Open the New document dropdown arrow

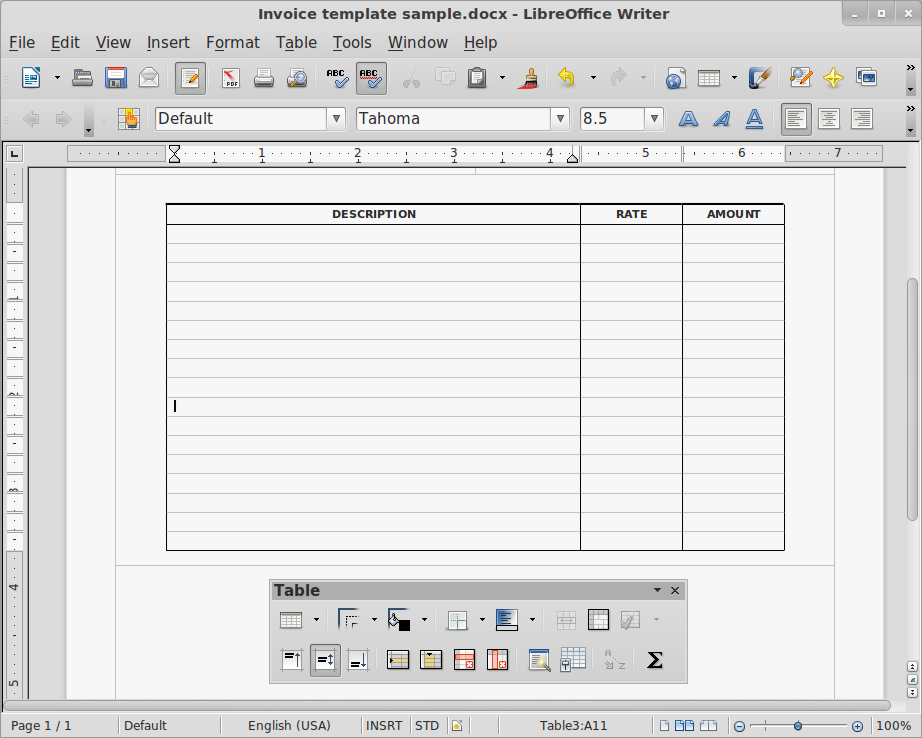pos(57,78)
